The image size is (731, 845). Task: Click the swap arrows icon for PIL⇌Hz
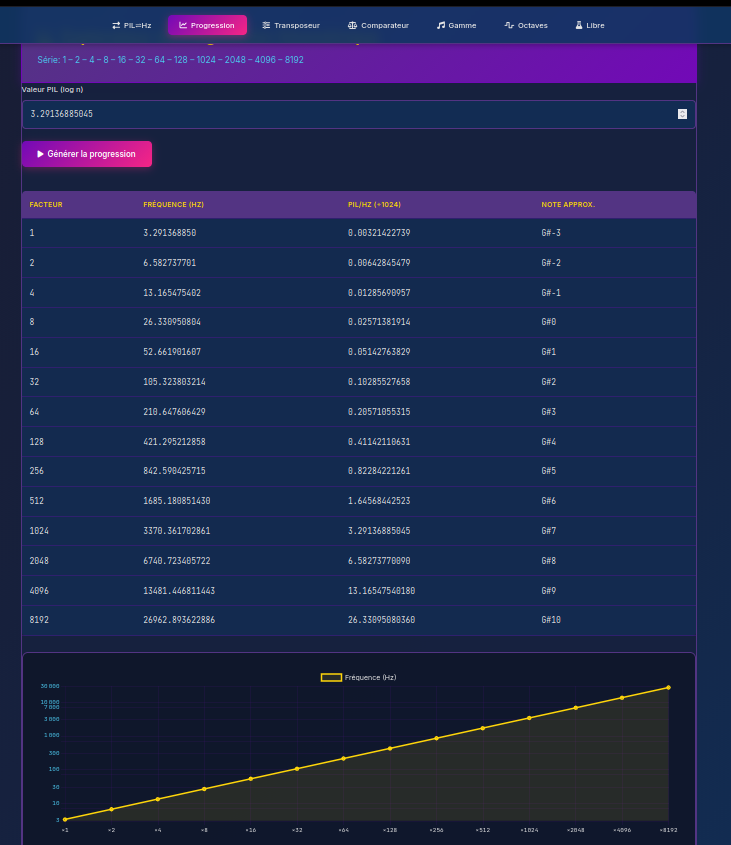(x=116, y=25)
